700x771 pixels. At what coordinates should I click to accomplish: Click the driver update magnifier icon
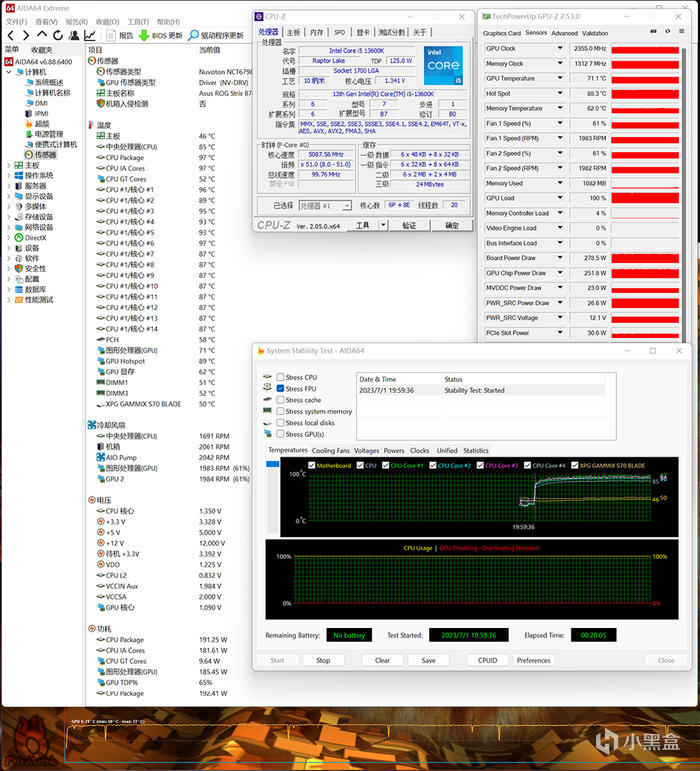pos(194,35)
